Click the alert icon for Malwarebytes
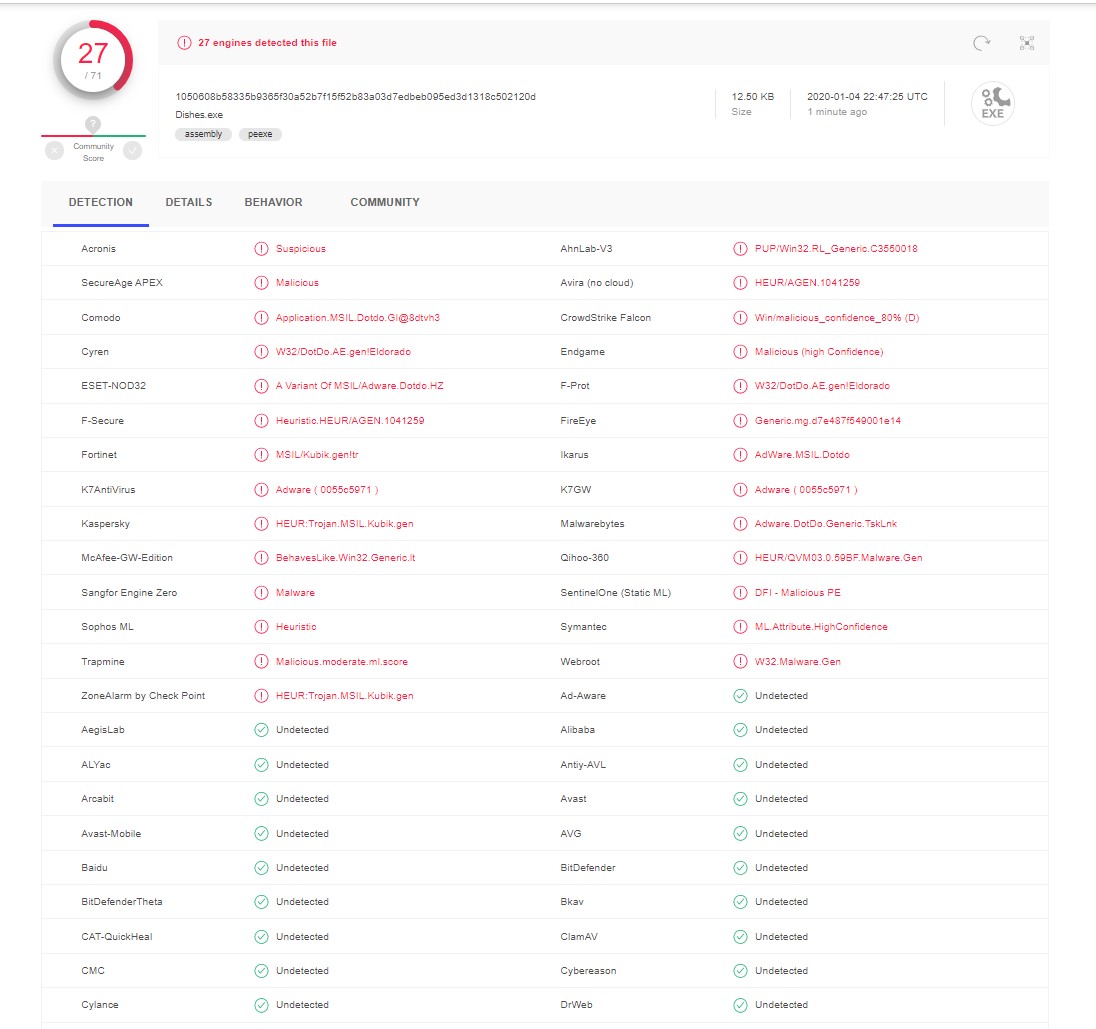 coord(740,524)
